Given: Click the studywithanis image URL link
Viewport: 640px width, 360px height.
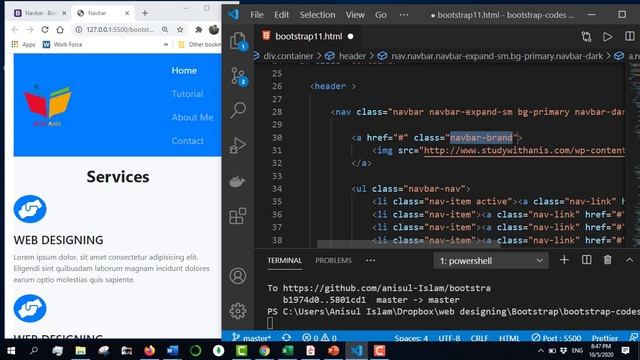Looking at the screenshot, I should click(524, 151).
